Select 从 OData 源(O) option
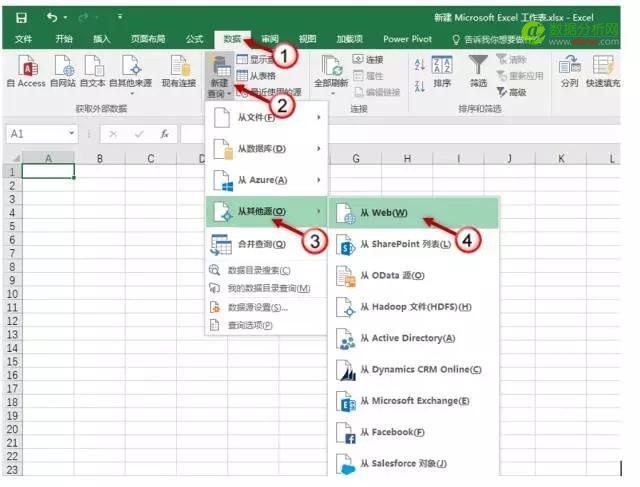This screenshot has height=487, width=640. tap(414, 276)
